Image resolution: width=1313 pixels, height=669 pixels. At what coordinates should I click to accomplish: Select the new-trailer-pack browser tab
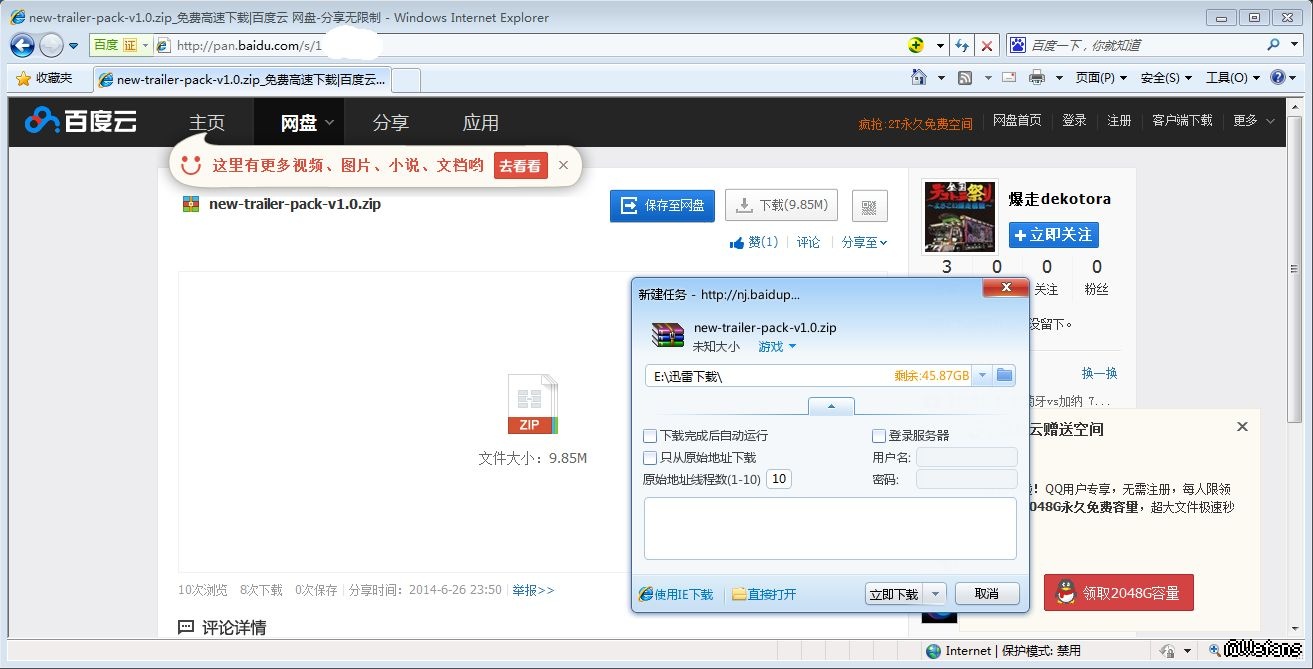pos(241,79)
